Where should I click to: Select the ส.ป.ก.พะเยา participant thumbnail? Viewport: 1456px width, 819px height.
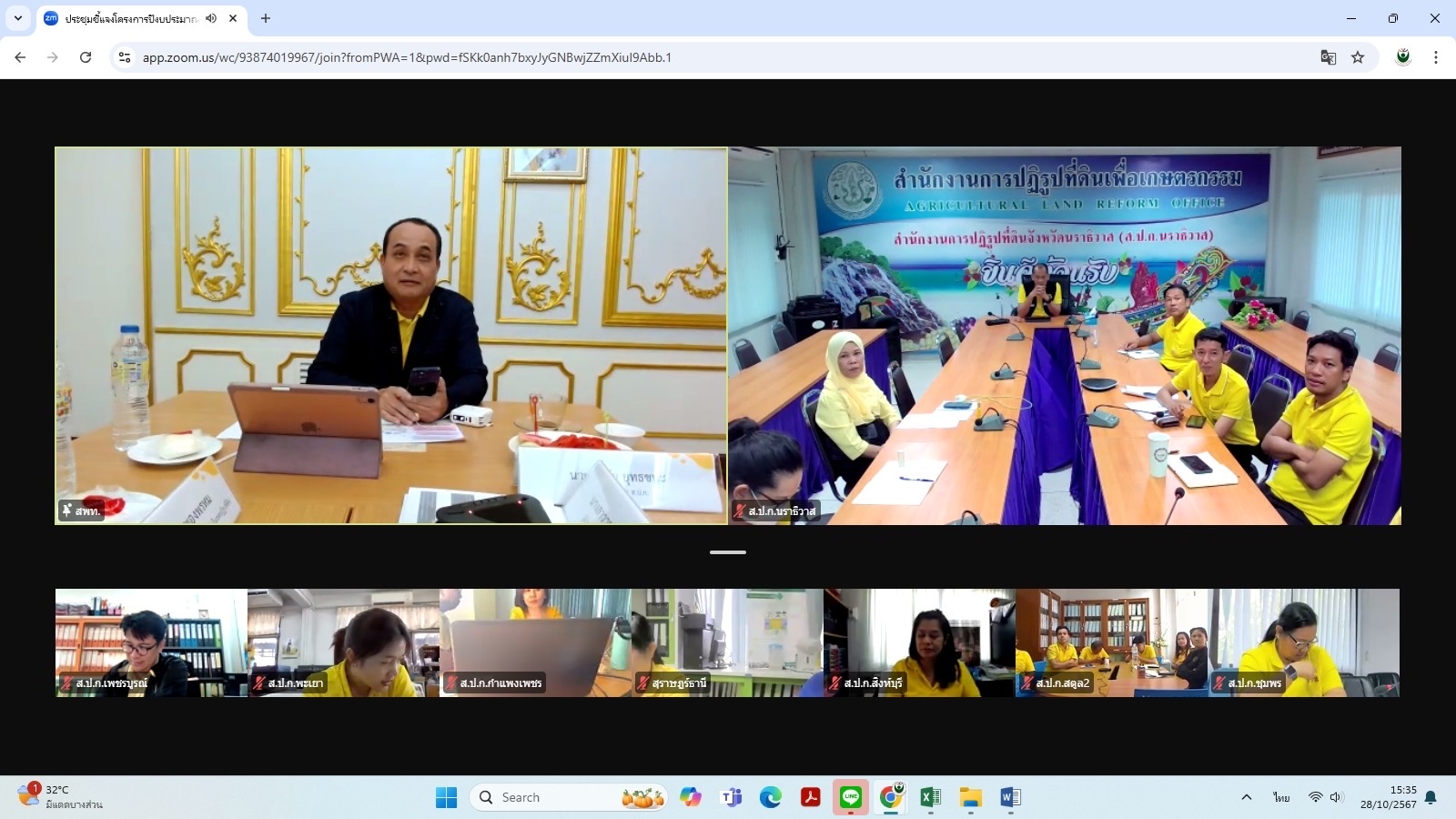coord(343,642)
